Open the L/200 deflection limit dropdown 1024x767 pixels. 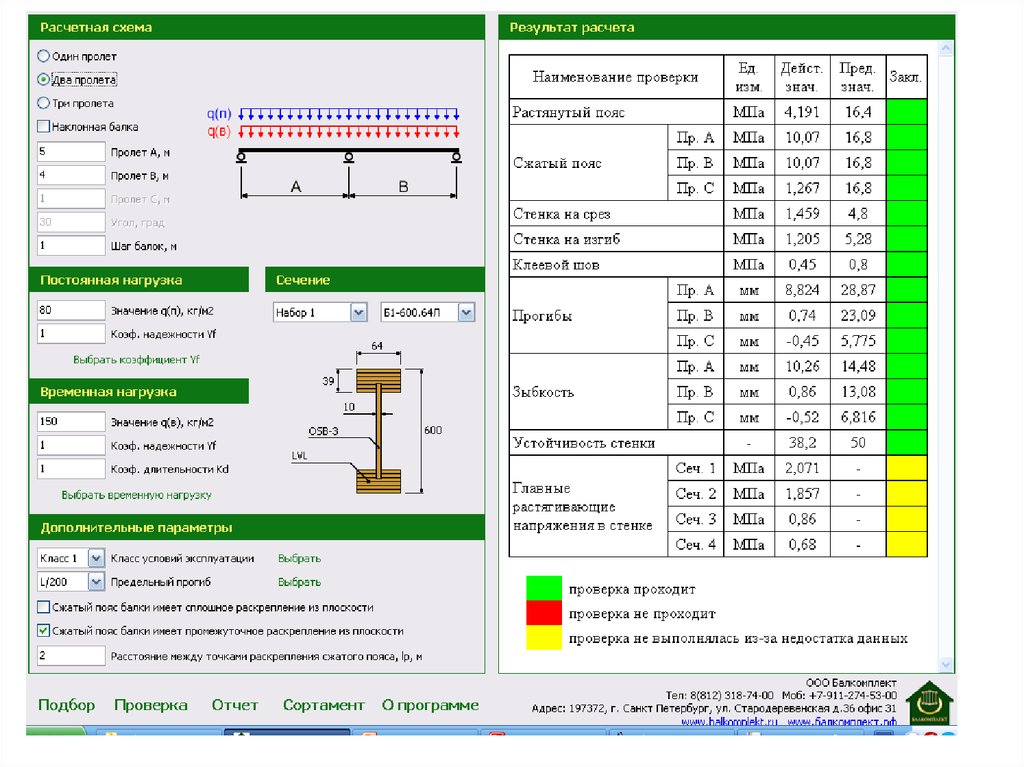[x=96, y=582]
